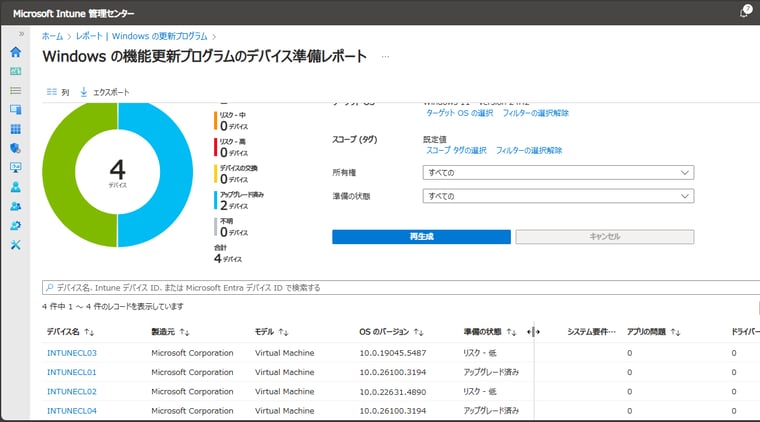The width and height of the screenshot is (760, 422).
Task: Click the search magnifier icon in search box
Action: tap(49, 288)
